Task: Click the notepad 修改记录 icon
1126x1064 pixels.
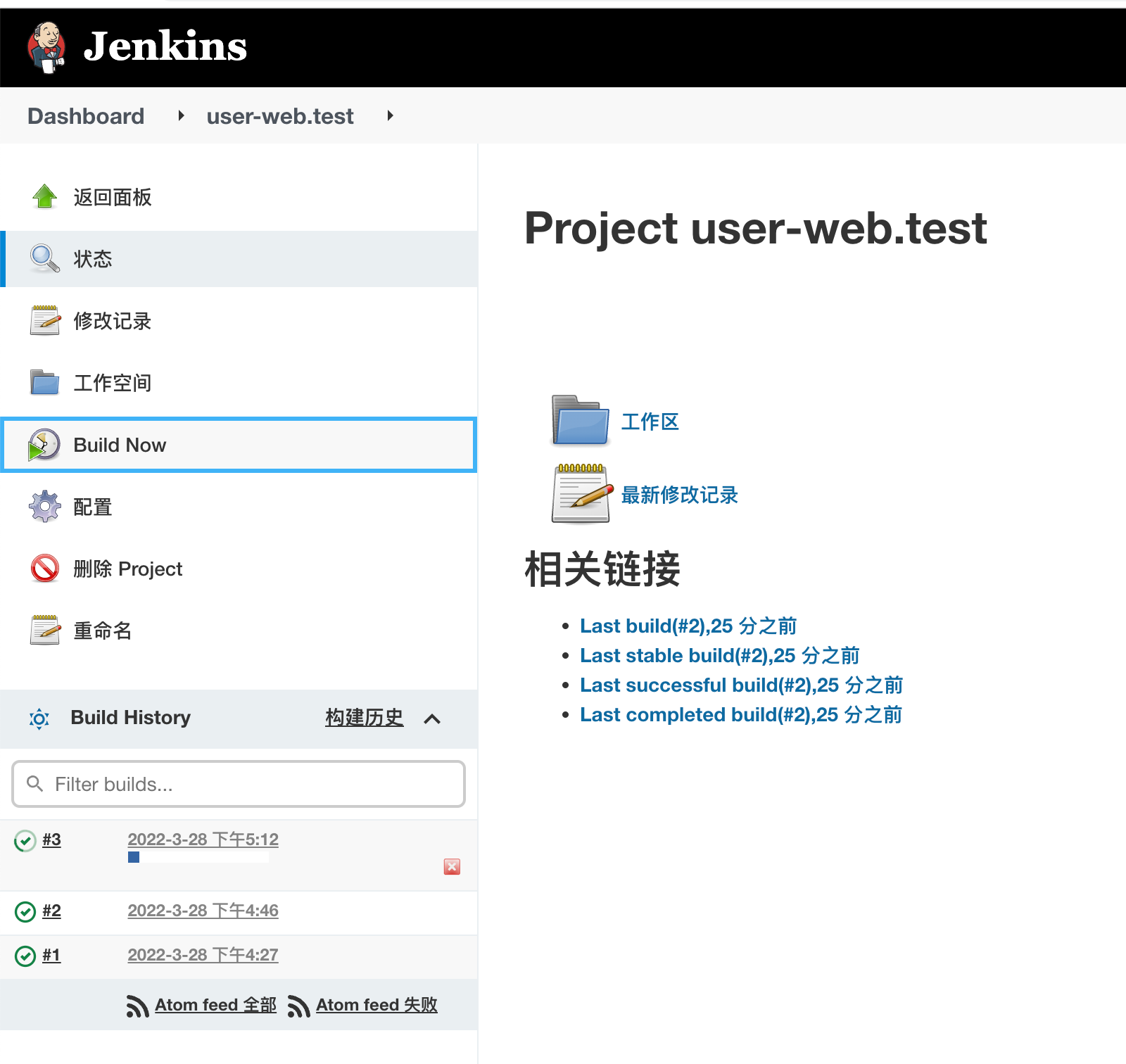Action: pyautogui.click(x=45, y=320)
